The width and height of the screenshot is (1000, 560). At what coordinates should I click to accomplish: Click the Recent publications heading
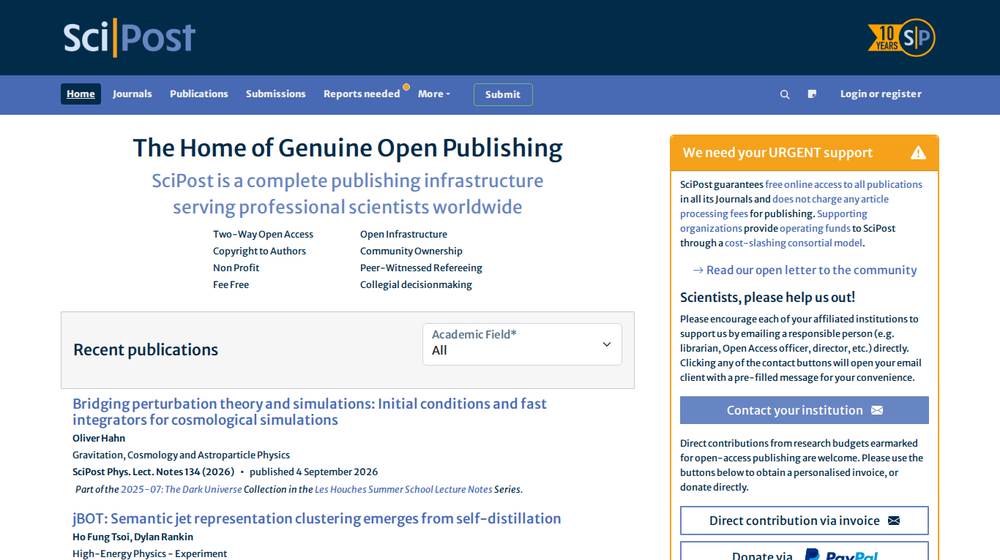pos(145,350)
